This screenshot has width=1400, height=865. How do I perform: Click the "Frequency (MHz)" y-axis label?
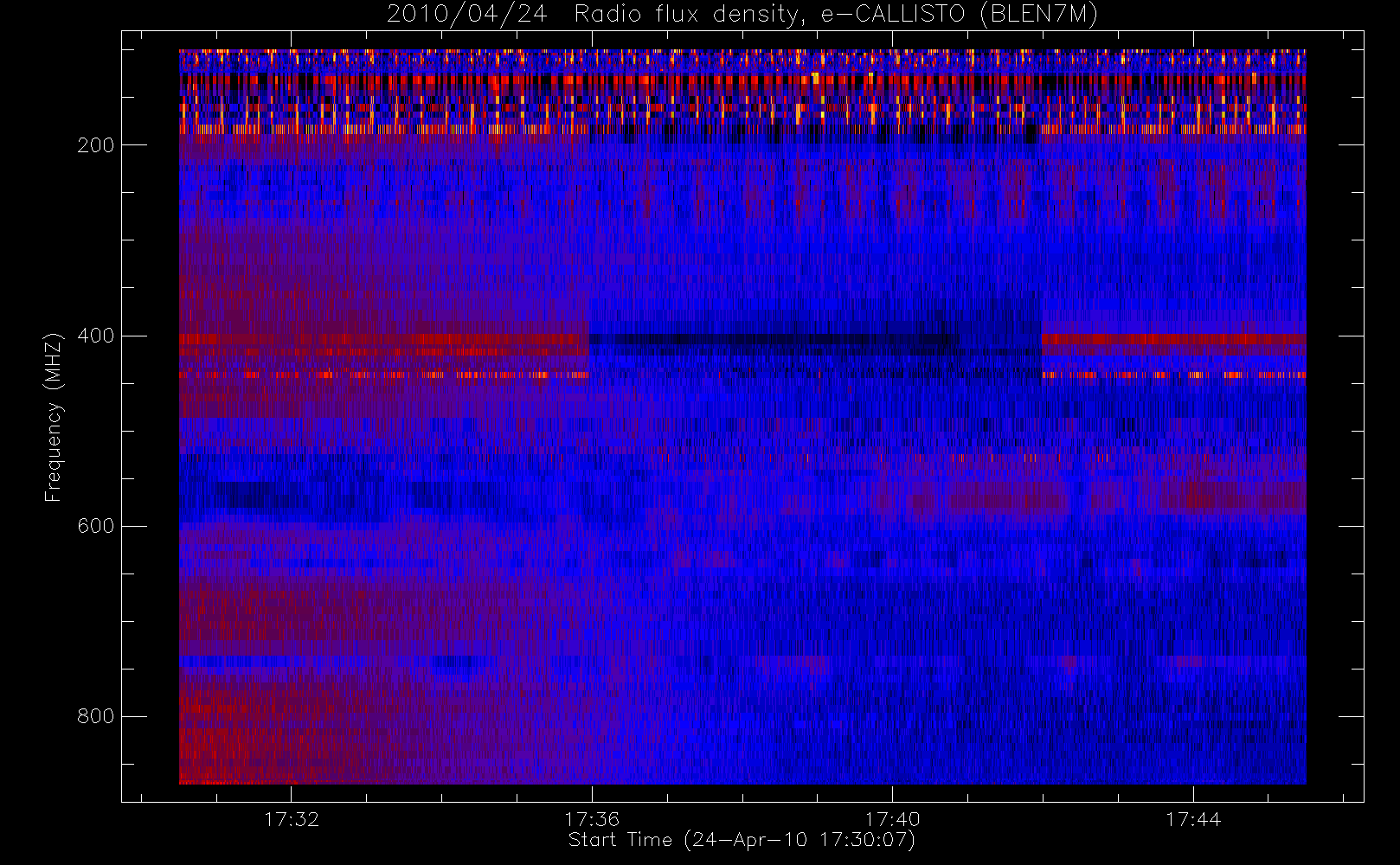pyautogui.click(x=54, y=417)
